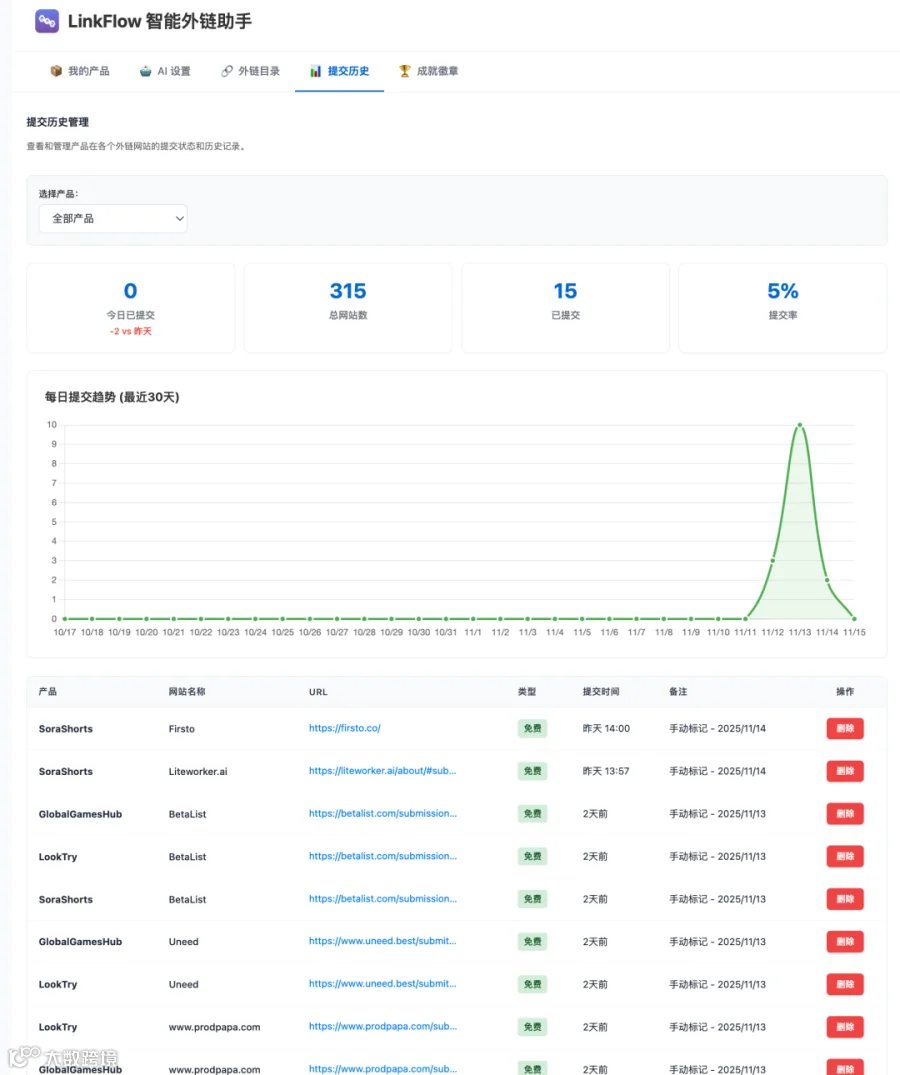The width and height of the screenshot is (900, 1075).
Task: Open the 全部产品 product dropdown
Action: click(113, 219)
